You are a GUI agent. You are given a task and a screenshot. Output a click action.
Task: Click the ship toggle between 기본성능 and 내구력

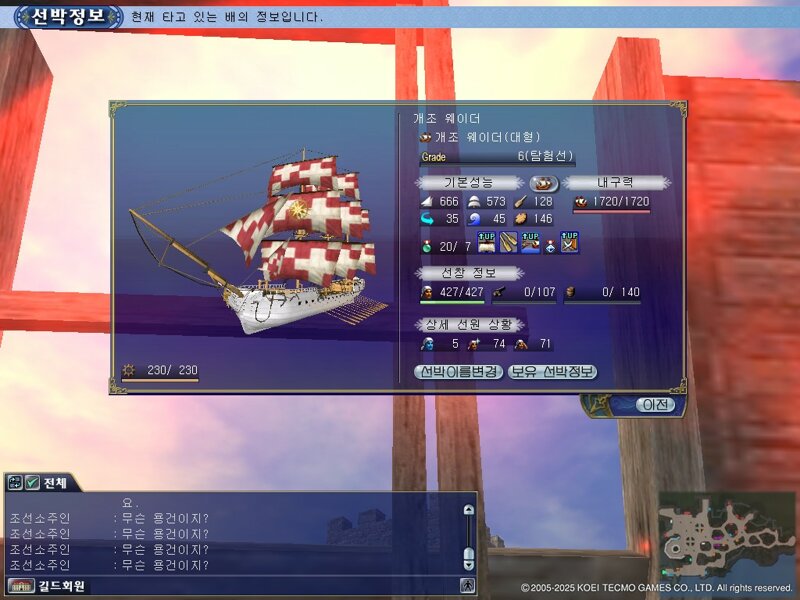tap(543, 183)
